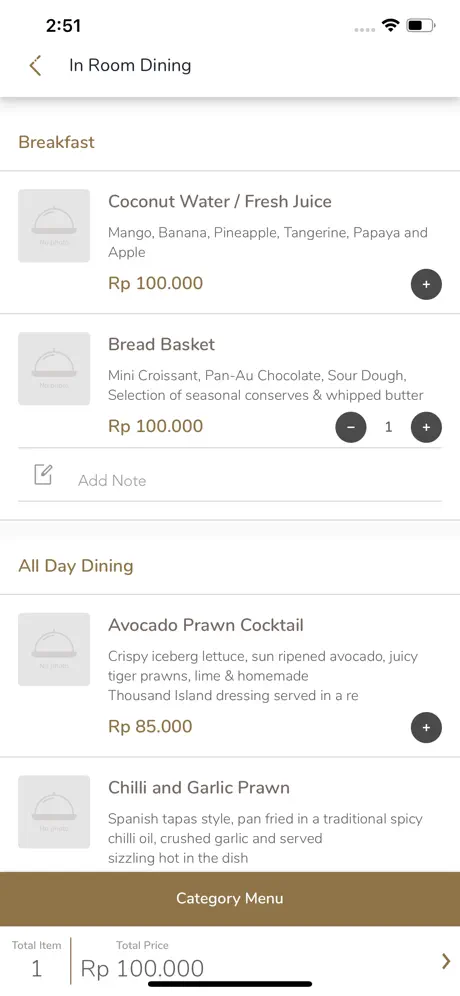
Task: Open the Avocado Prawn Cocktail placeholder image
Action: (x=54, y=649)
